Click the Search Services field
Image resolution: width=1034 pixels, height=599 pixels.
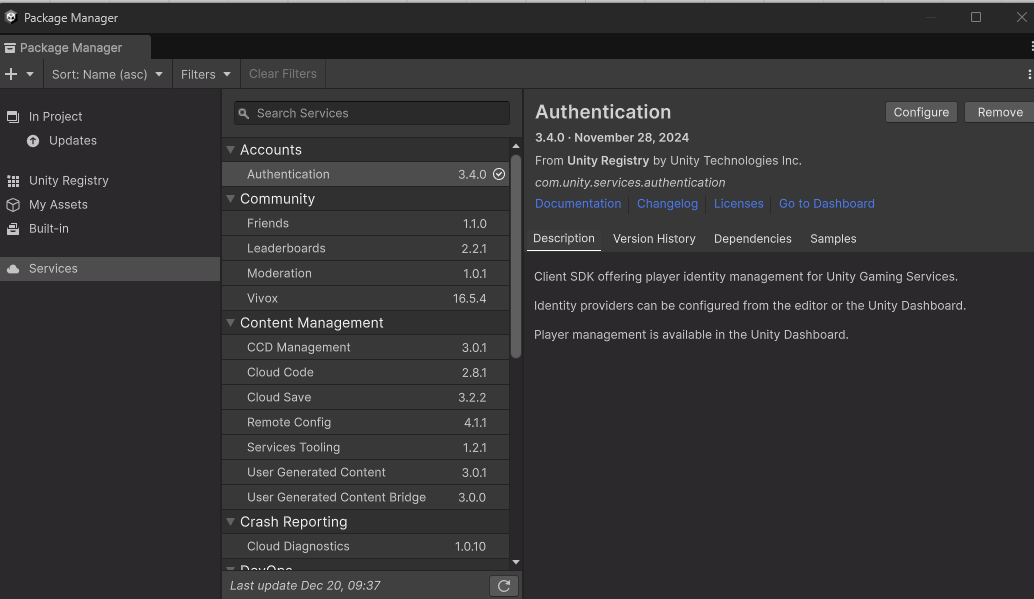point(372,114)
